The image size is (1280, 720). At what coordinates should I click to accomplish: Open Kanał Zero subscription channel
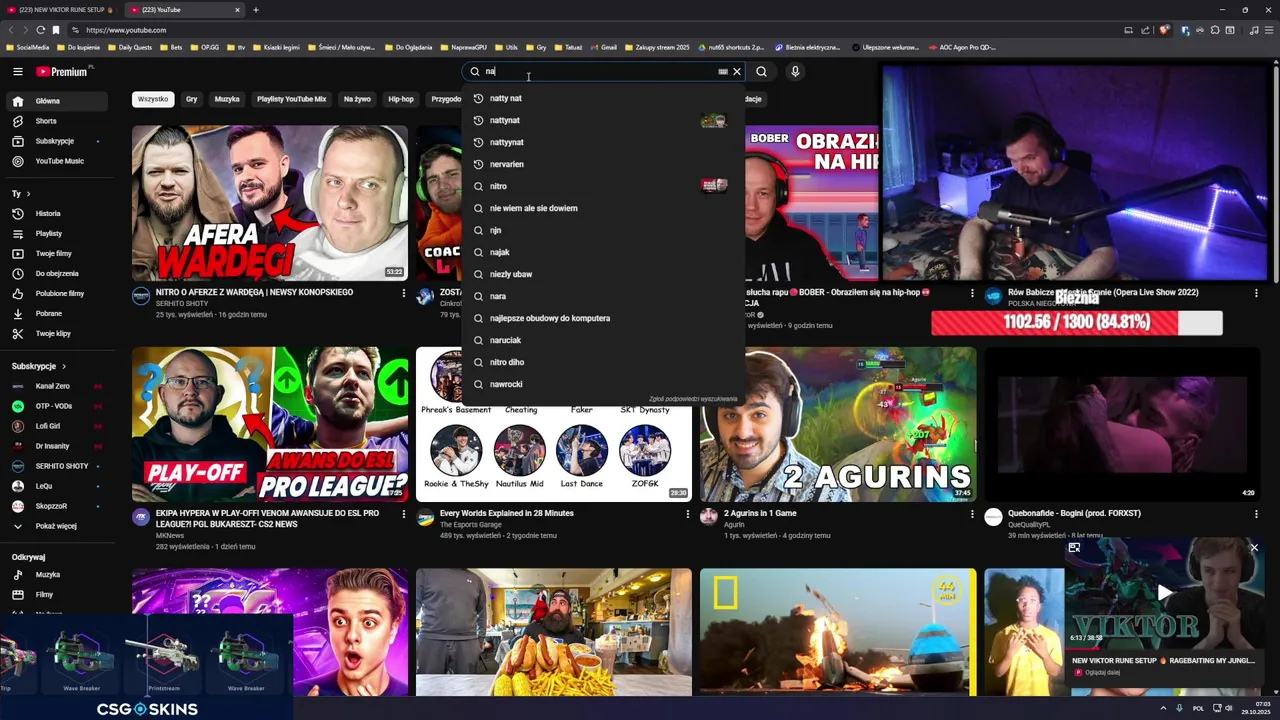(x=58, y=386)
